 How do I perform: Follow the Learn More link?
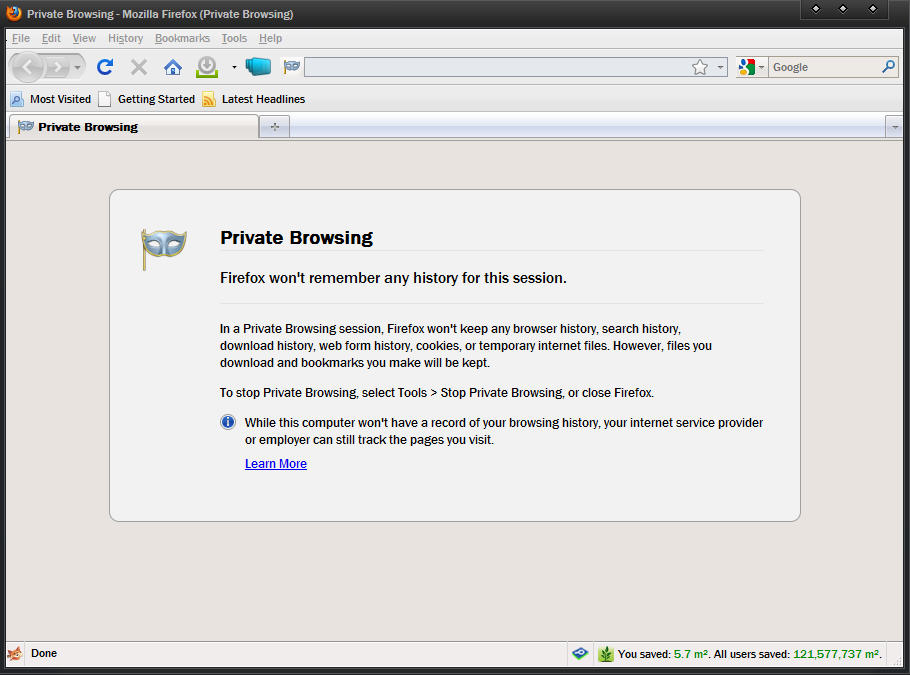[x=276, y=464]
